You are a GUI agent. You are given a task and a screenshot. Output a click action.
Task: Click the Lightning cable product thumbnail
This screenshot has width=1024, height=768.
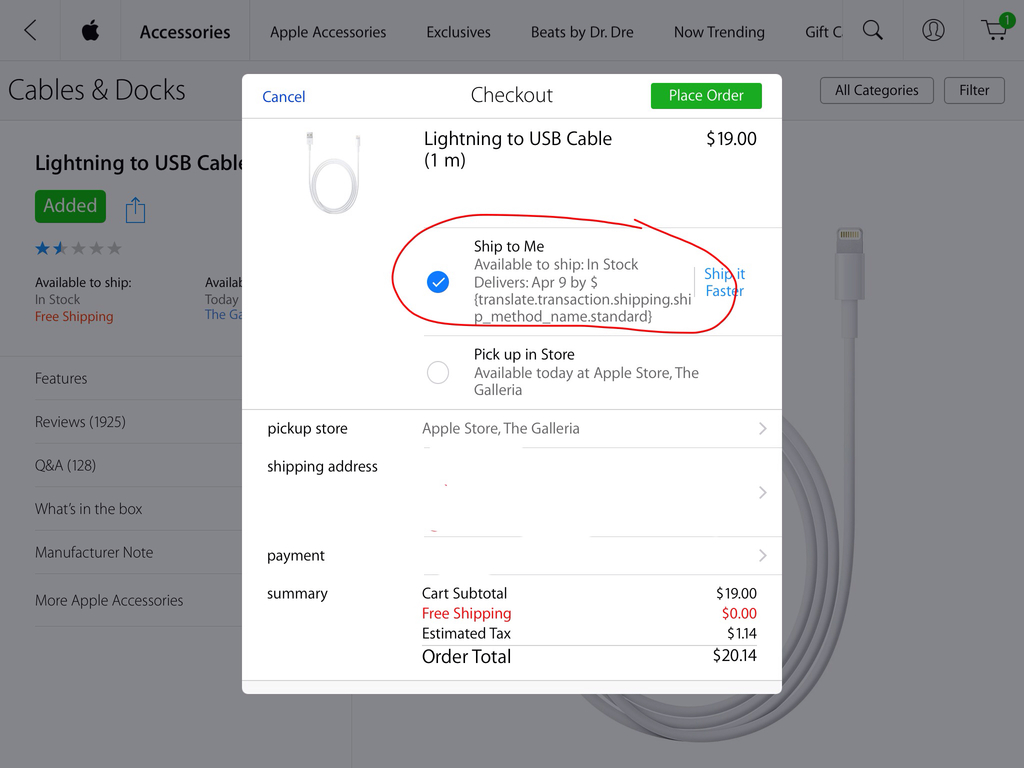334,172
